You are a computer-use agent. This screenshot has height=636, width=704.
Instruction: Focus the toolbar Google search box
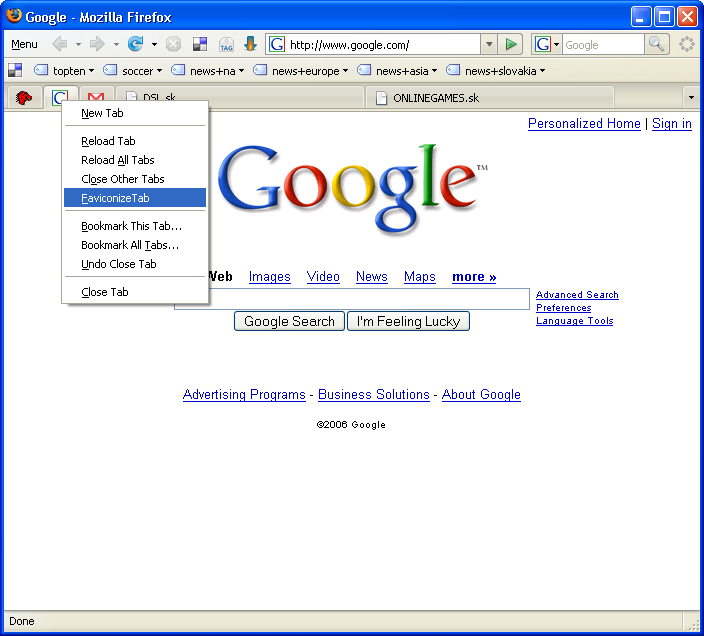coord(603,44)
